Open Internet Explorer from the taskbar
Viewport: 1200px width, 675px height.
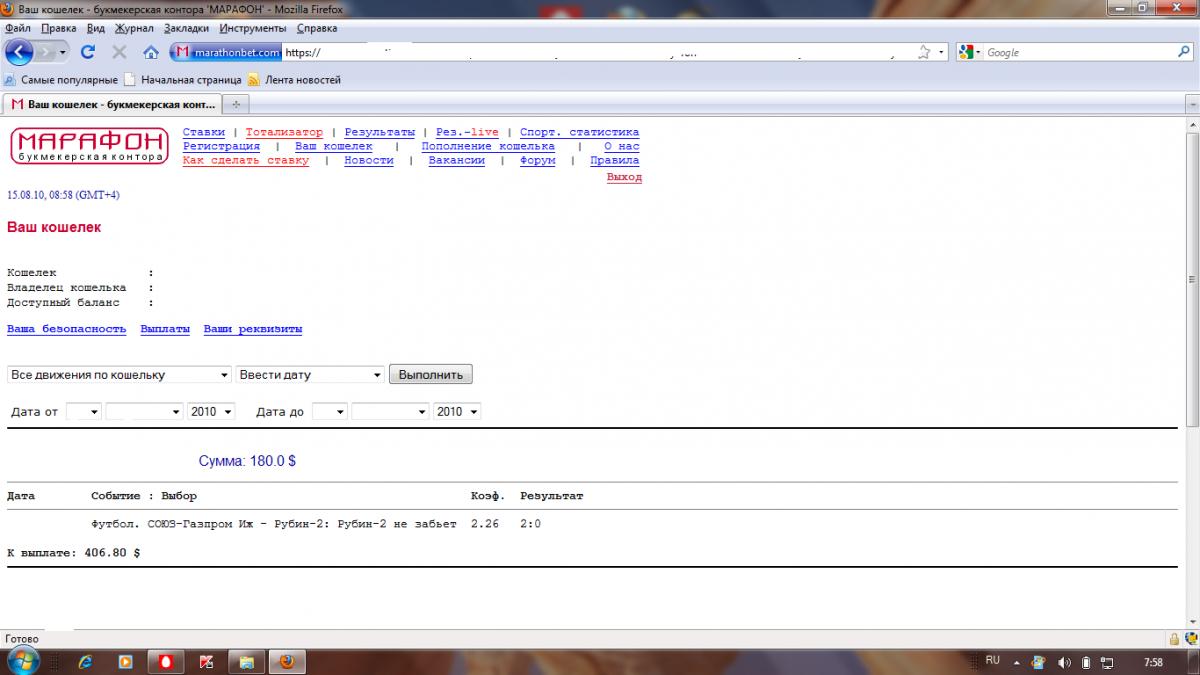pyautogui.click(x=85, y=662)
